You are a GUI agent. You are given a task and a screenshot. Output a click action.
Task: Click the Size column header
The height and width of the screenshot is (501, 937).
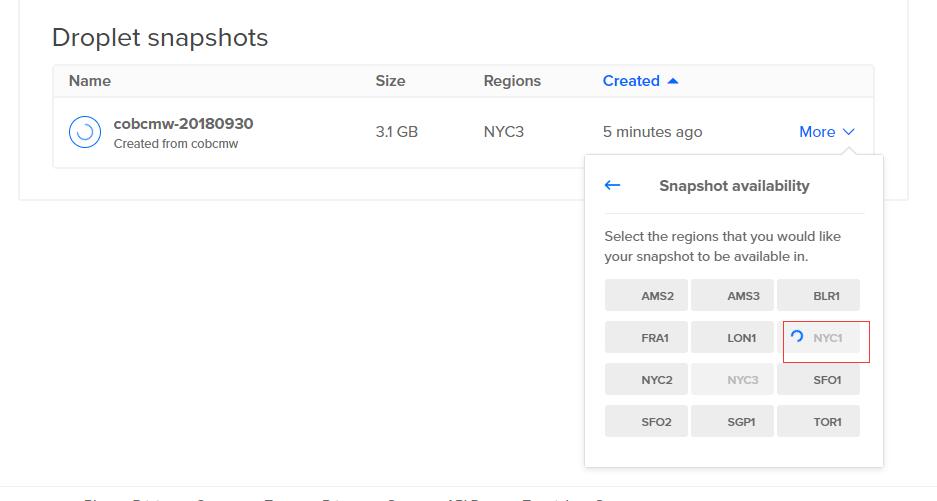390,81
